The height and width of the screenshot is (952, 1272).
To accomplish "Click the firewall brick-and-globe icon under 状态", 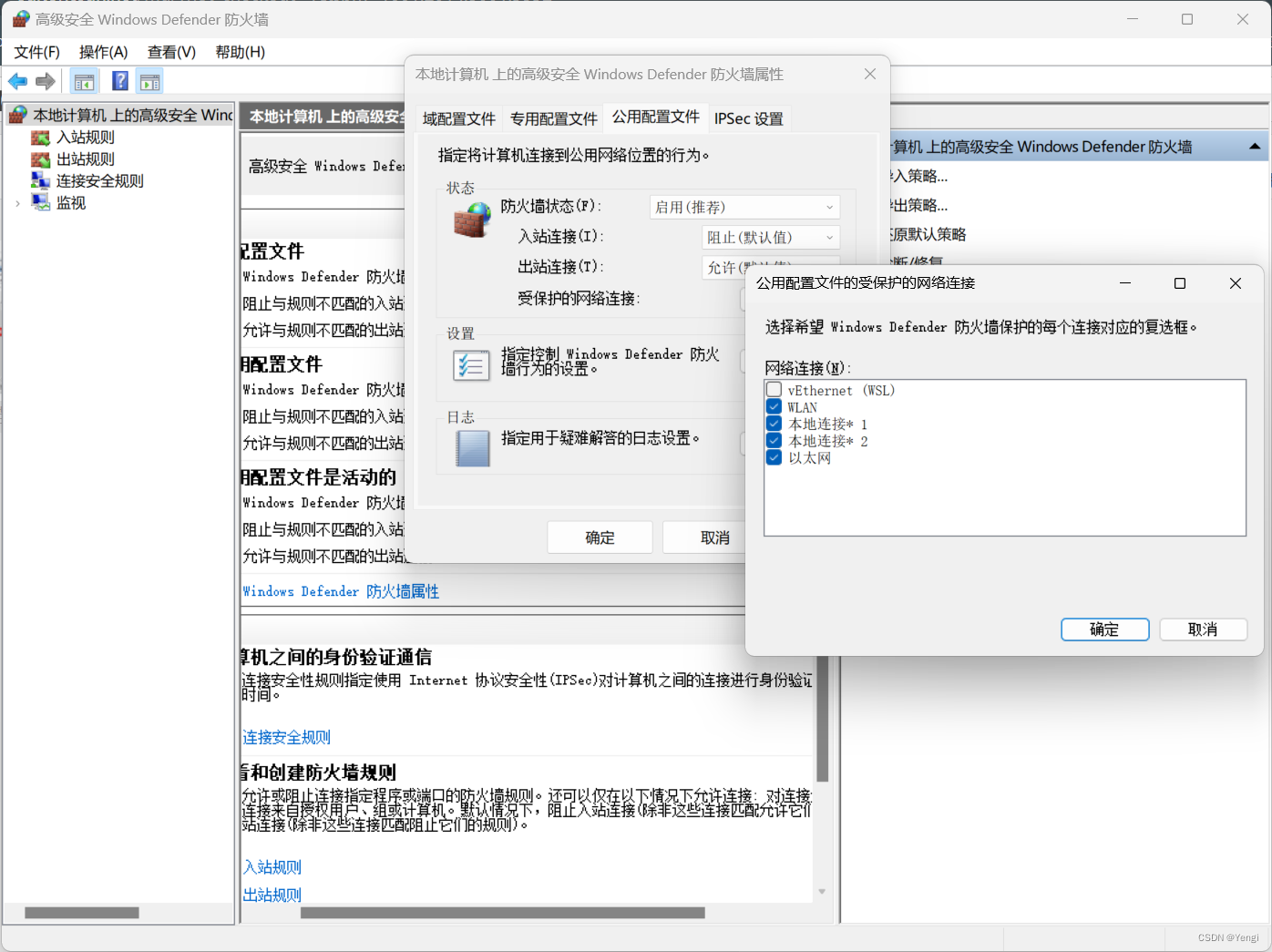I will tap(472, 220).
